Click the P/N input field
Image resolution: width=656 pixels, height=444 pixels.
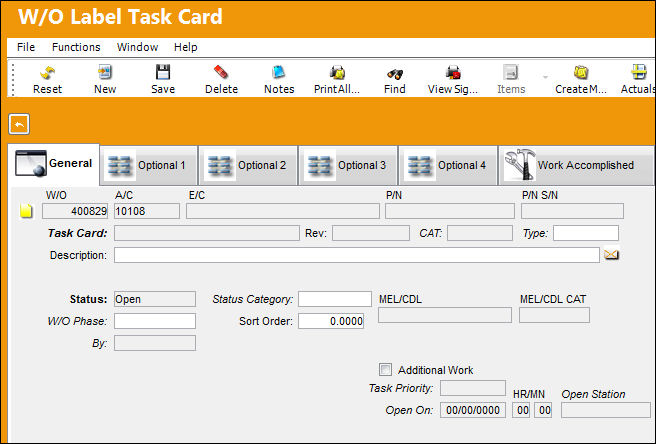click(x=450, y=211)
